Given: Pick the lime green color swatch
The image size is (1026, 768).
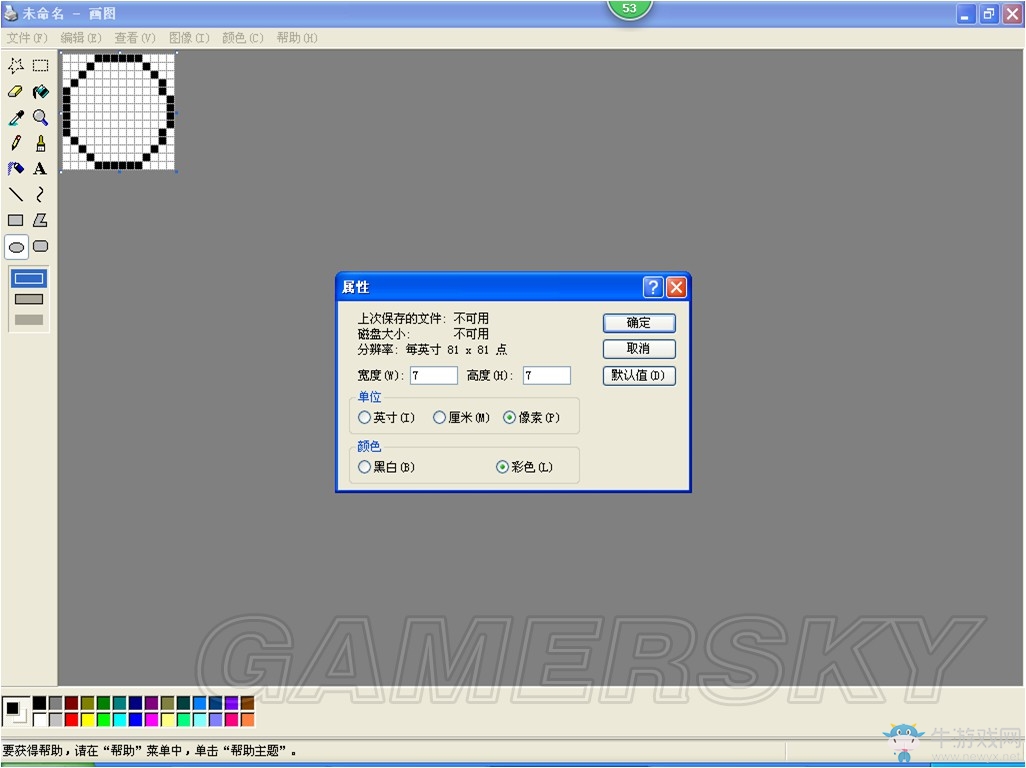Looking at the screenshot, I should click(103, 720).
